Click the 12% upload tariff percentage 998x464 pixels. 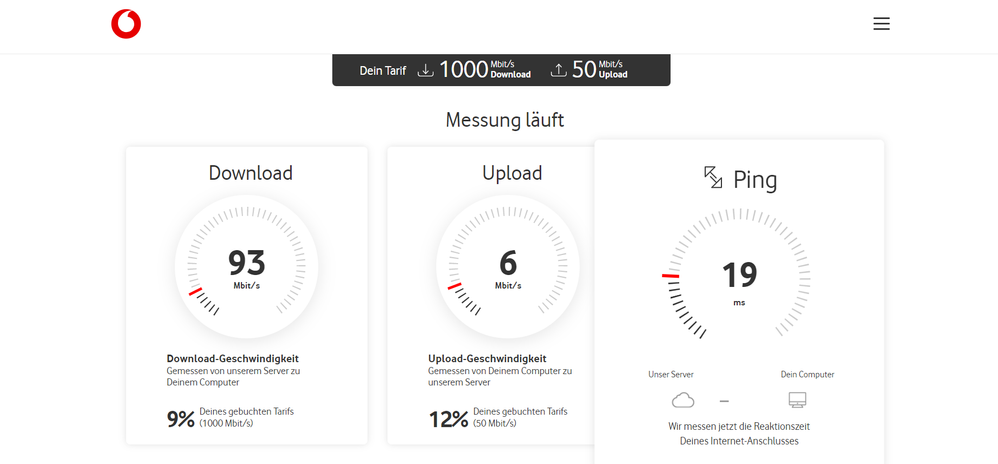point(447,418)
